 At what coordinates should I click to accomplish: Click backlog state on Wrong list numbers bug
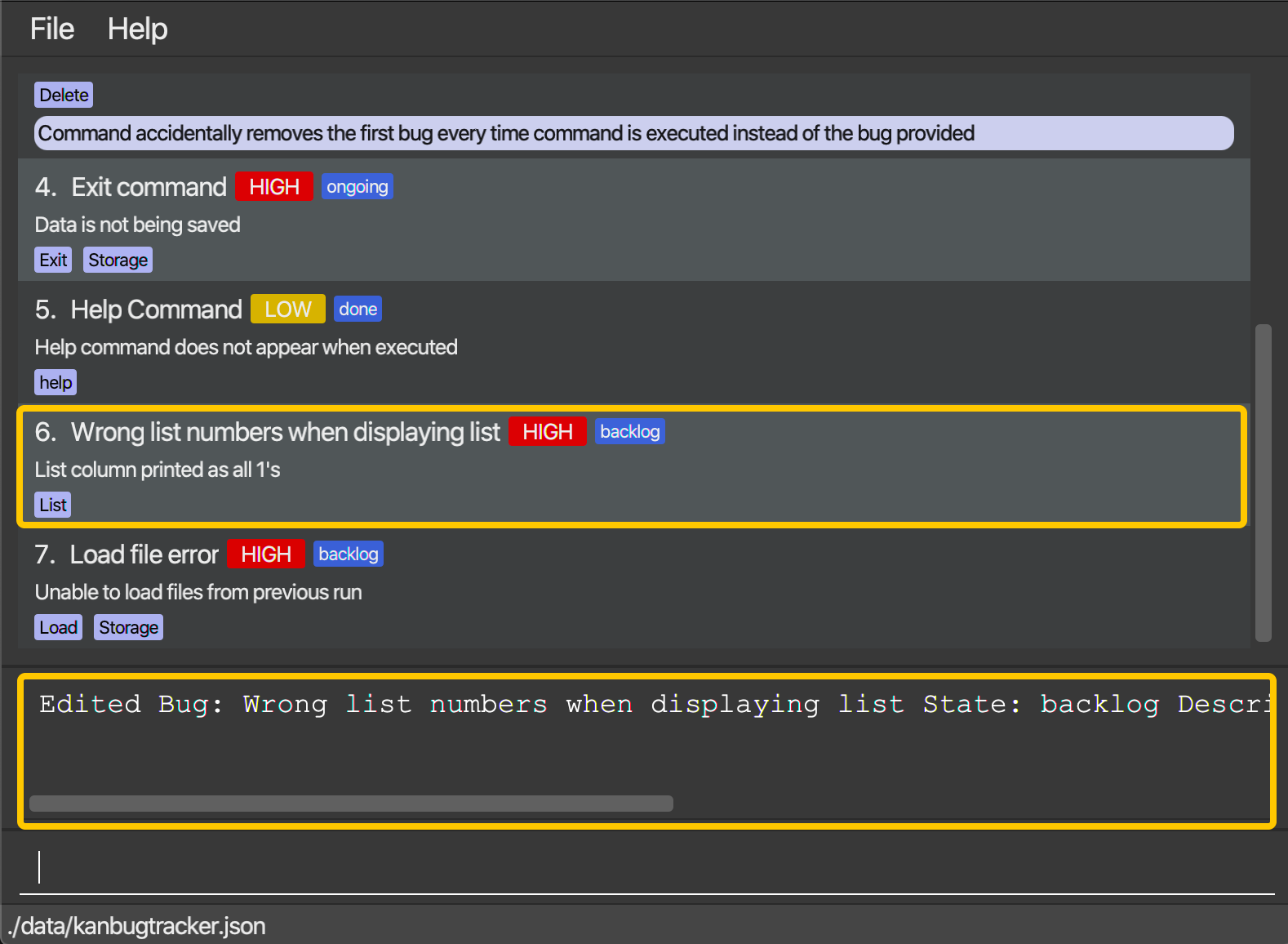coord(630,432)
